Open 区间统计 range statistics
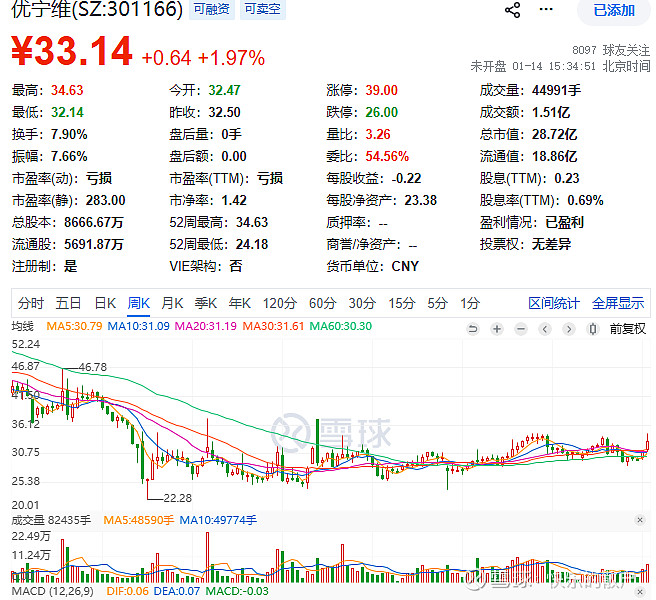 tap(554, 303)
